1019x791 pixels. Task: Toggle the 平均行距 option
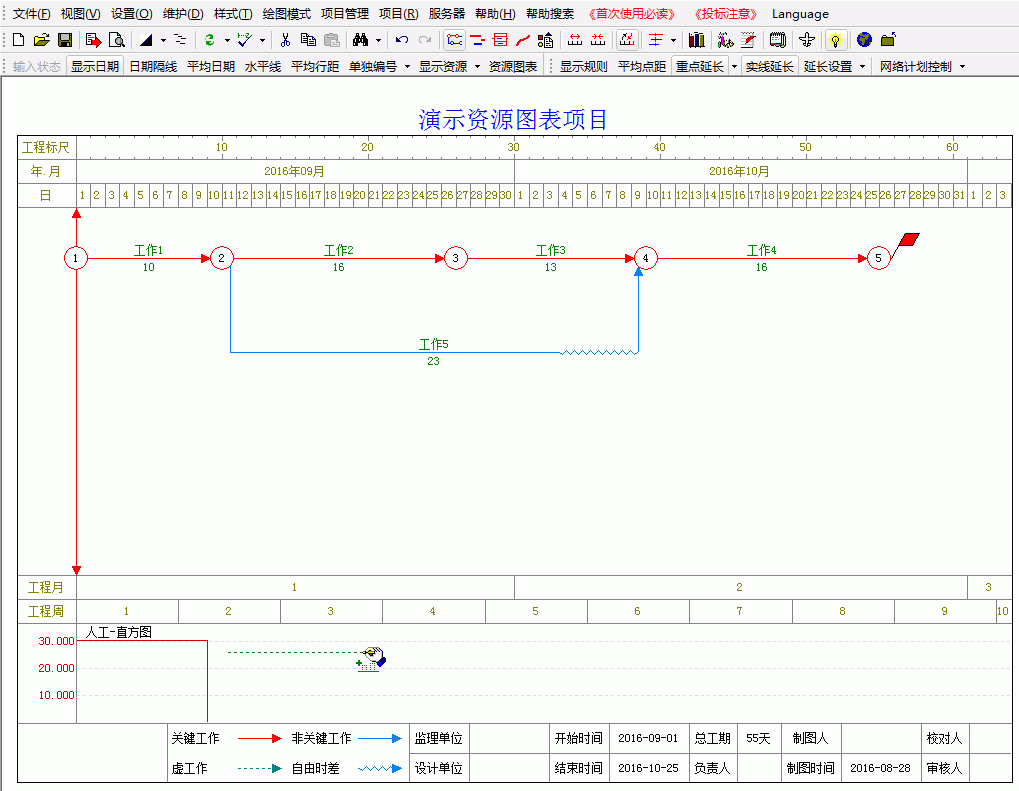(x=315, y=66)
